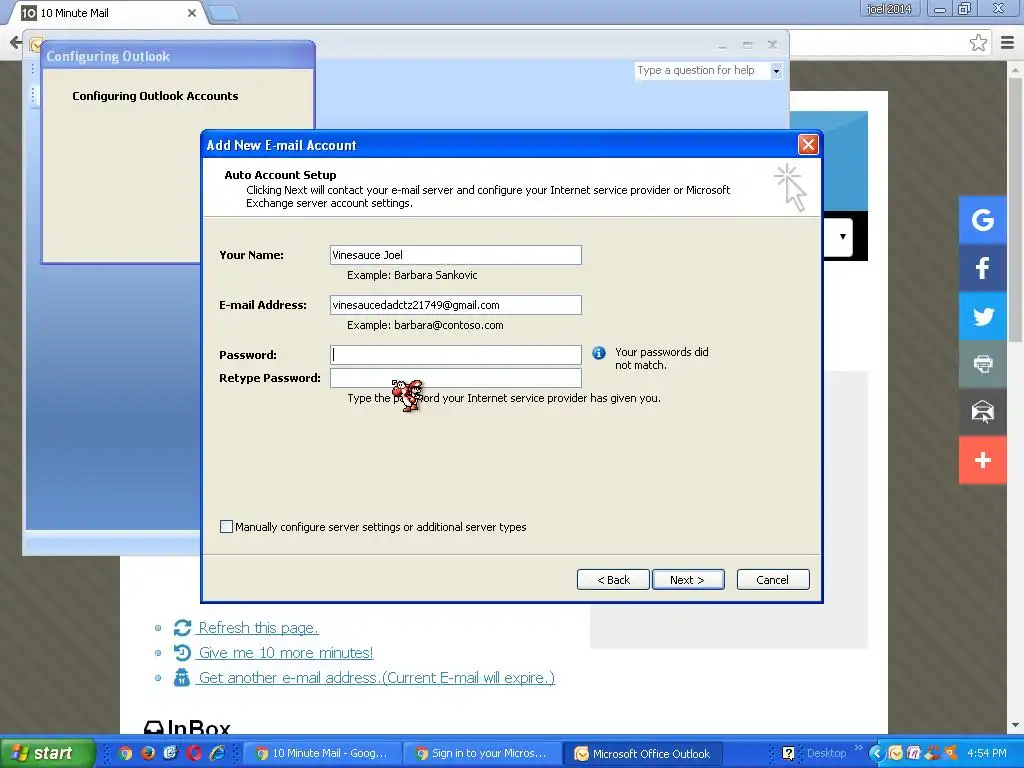Click the scrollbar down arrow
Screen dimensions: 1024x768
pyautogui.click(x=1016, y=725)
